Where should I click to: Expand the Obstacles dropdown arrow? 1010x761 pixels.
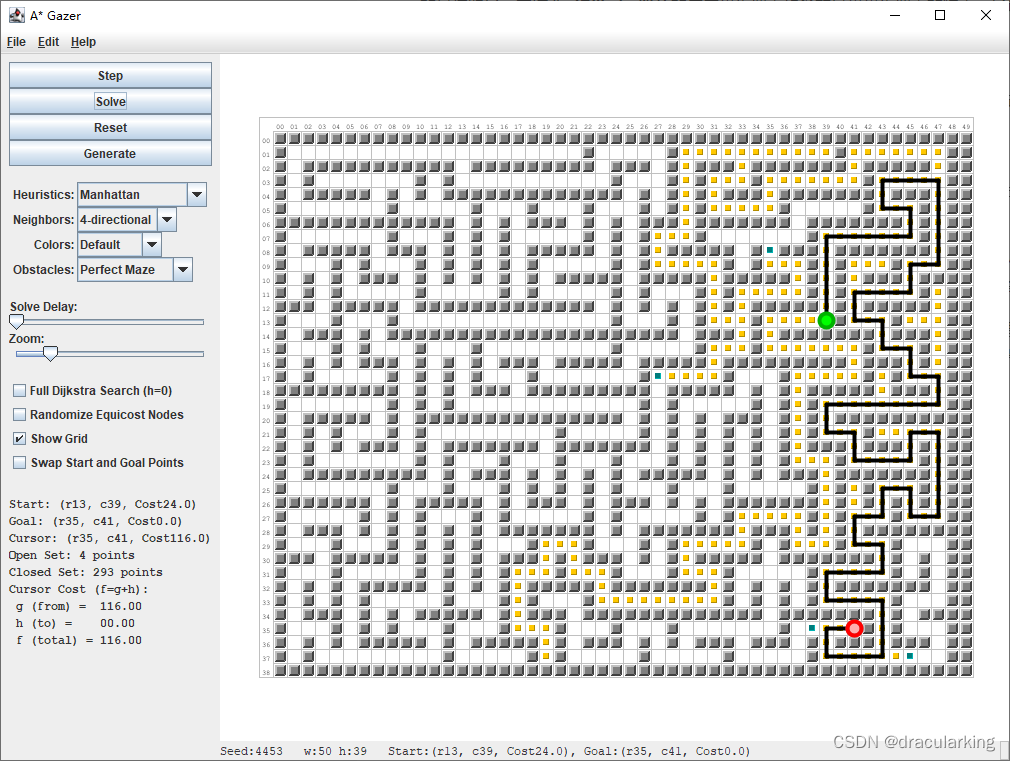[x=183, y=270]
